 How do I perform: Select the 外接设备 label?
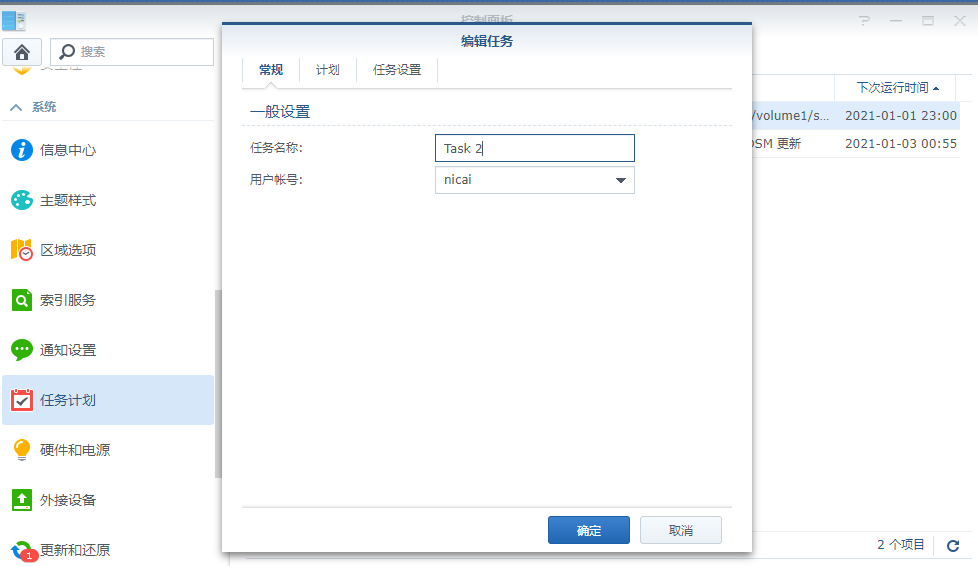pyautogui.click(x=68, y=500)
